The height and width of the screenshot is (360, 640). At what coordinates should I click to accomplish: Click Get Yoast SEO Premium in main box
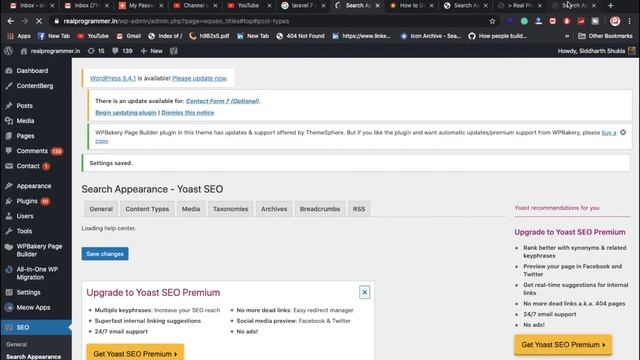click(x=135, y=353)
